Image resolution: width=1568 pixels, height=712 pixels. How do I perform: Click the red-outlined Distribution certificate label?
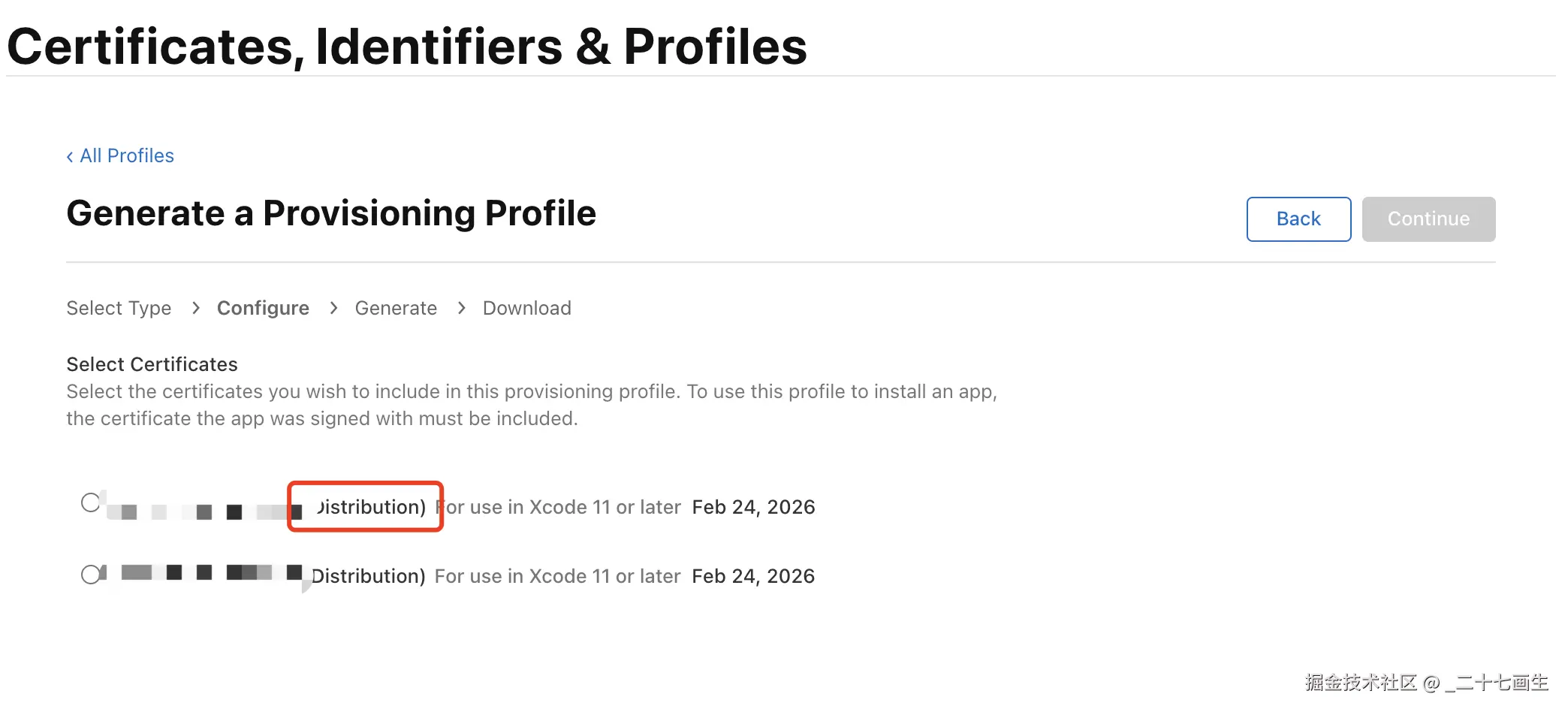pyautogui.click(x=369, y=507)
